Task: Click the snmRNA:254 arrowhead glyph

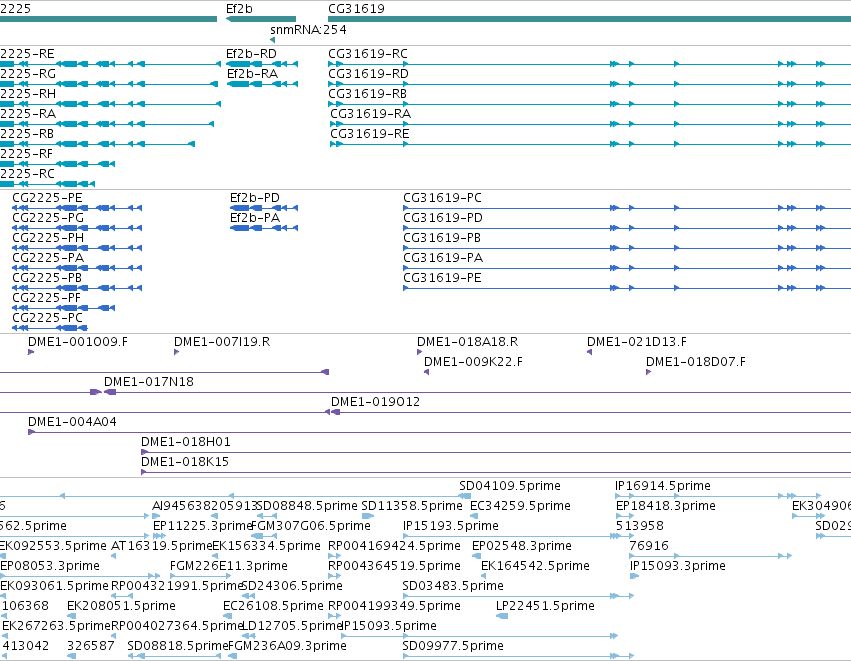Action: [272, 40]
